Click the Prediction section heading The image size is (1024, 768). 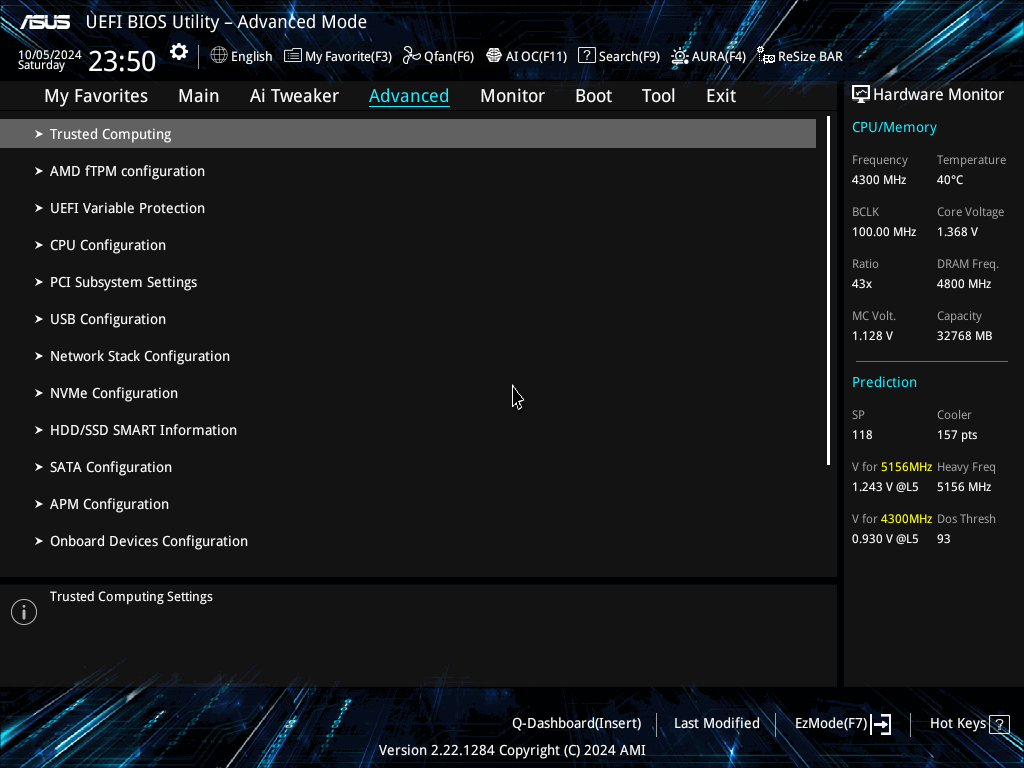click(x=884, y=382)
